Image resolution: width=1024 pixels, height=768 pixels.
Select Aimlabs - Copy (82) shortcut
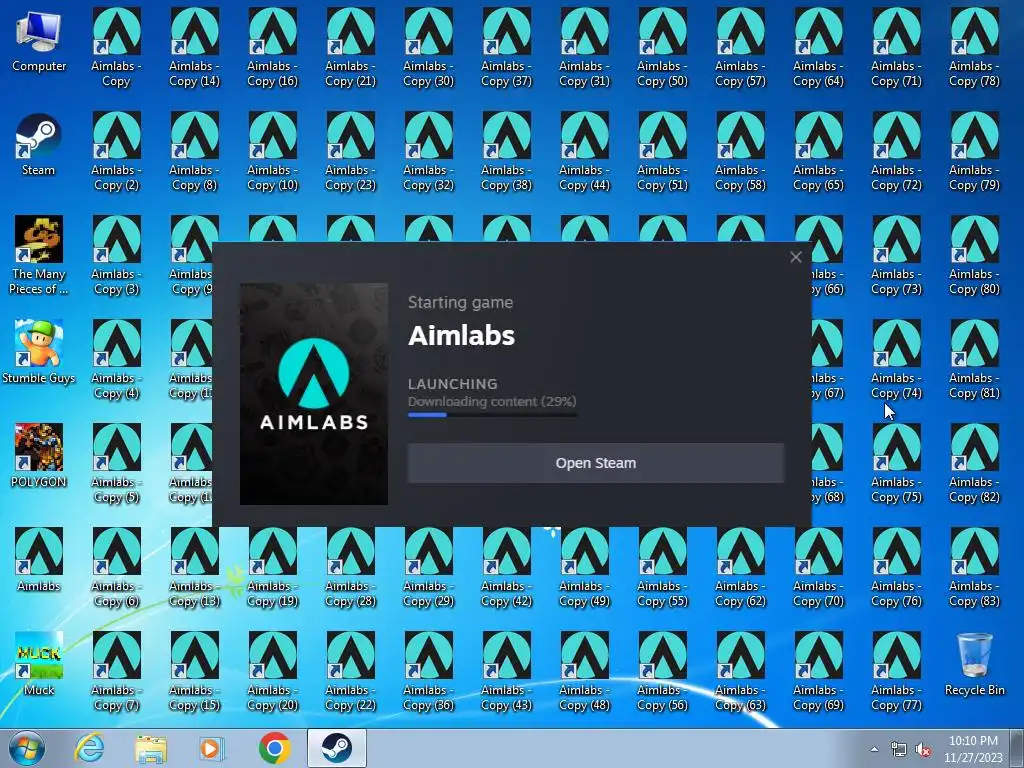tap(974, 463)
